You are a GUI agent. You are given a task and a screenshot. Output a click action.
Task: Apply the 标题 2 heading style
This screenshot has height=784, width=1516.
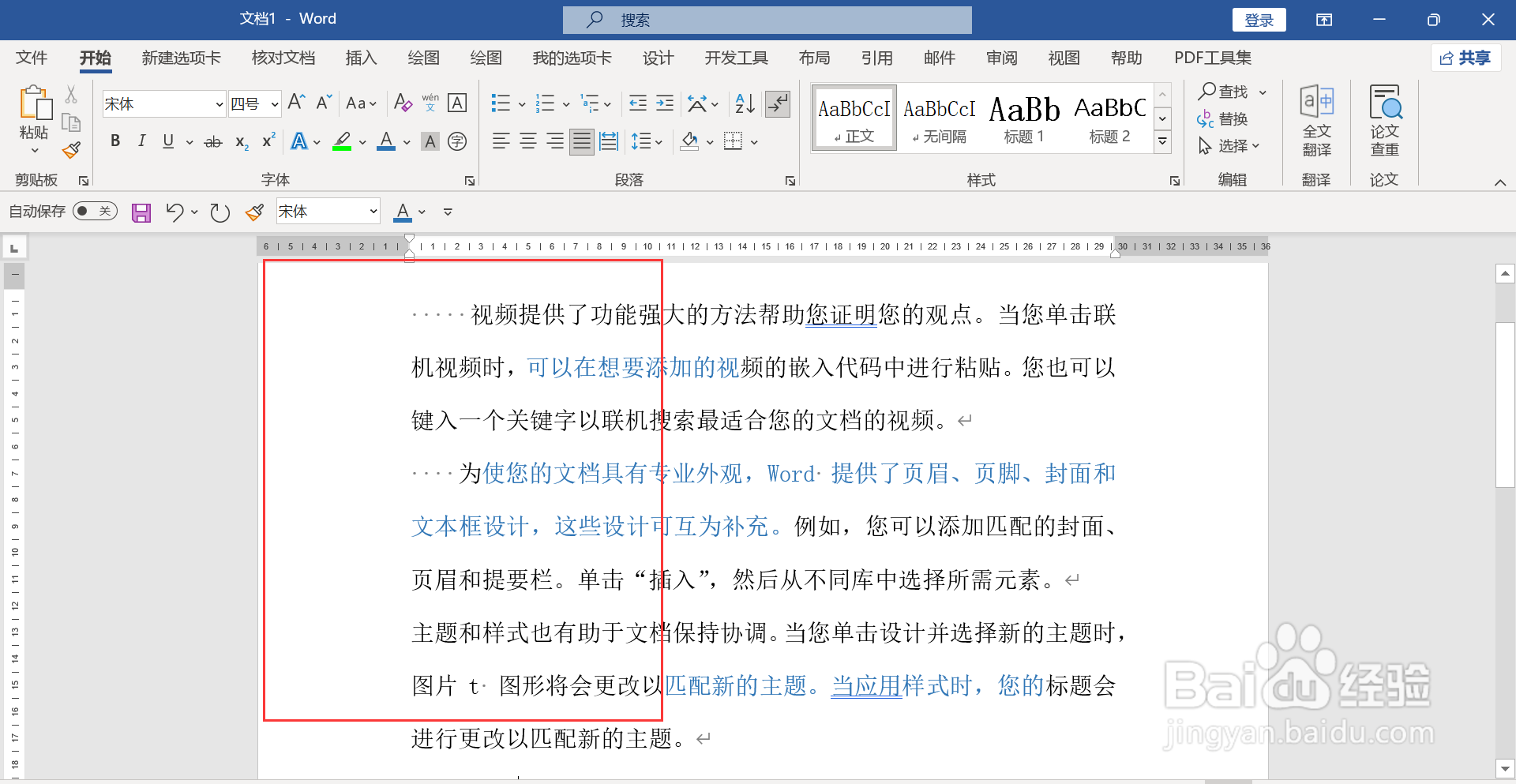coord(1109,118)
